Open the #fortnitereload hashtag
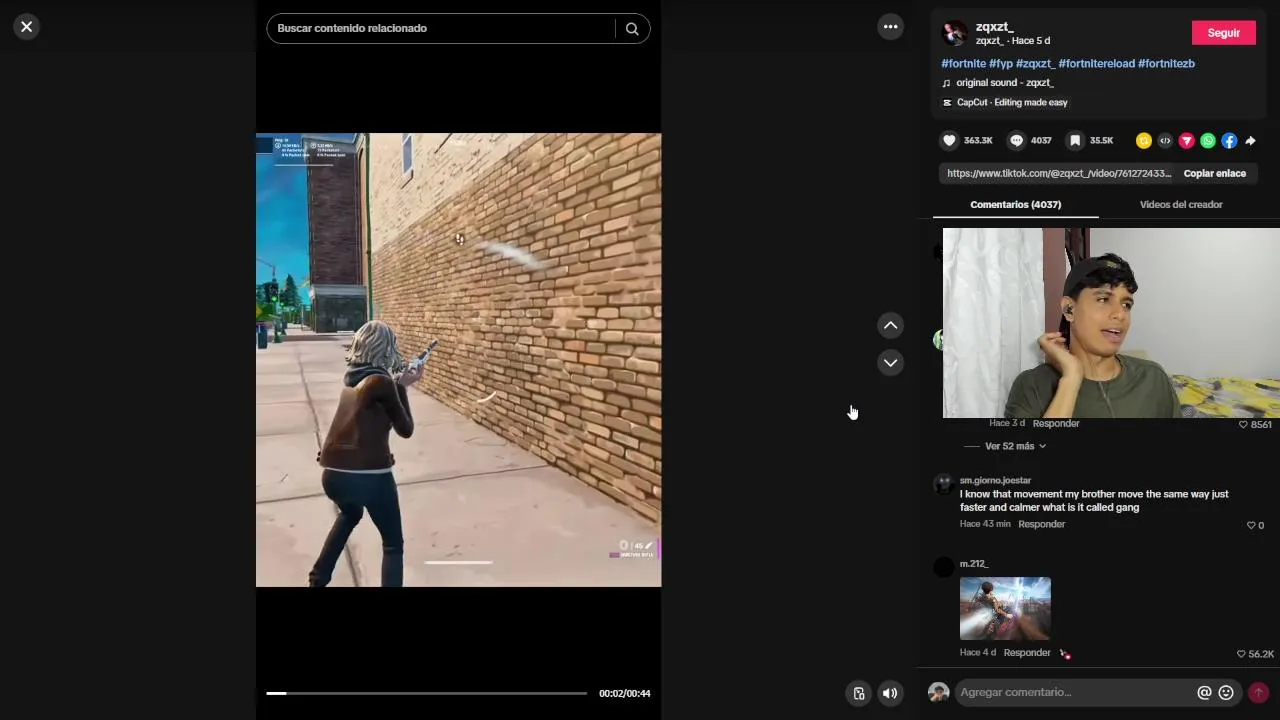Viewport: 1280px width, 720px height. click(1096, 64)
